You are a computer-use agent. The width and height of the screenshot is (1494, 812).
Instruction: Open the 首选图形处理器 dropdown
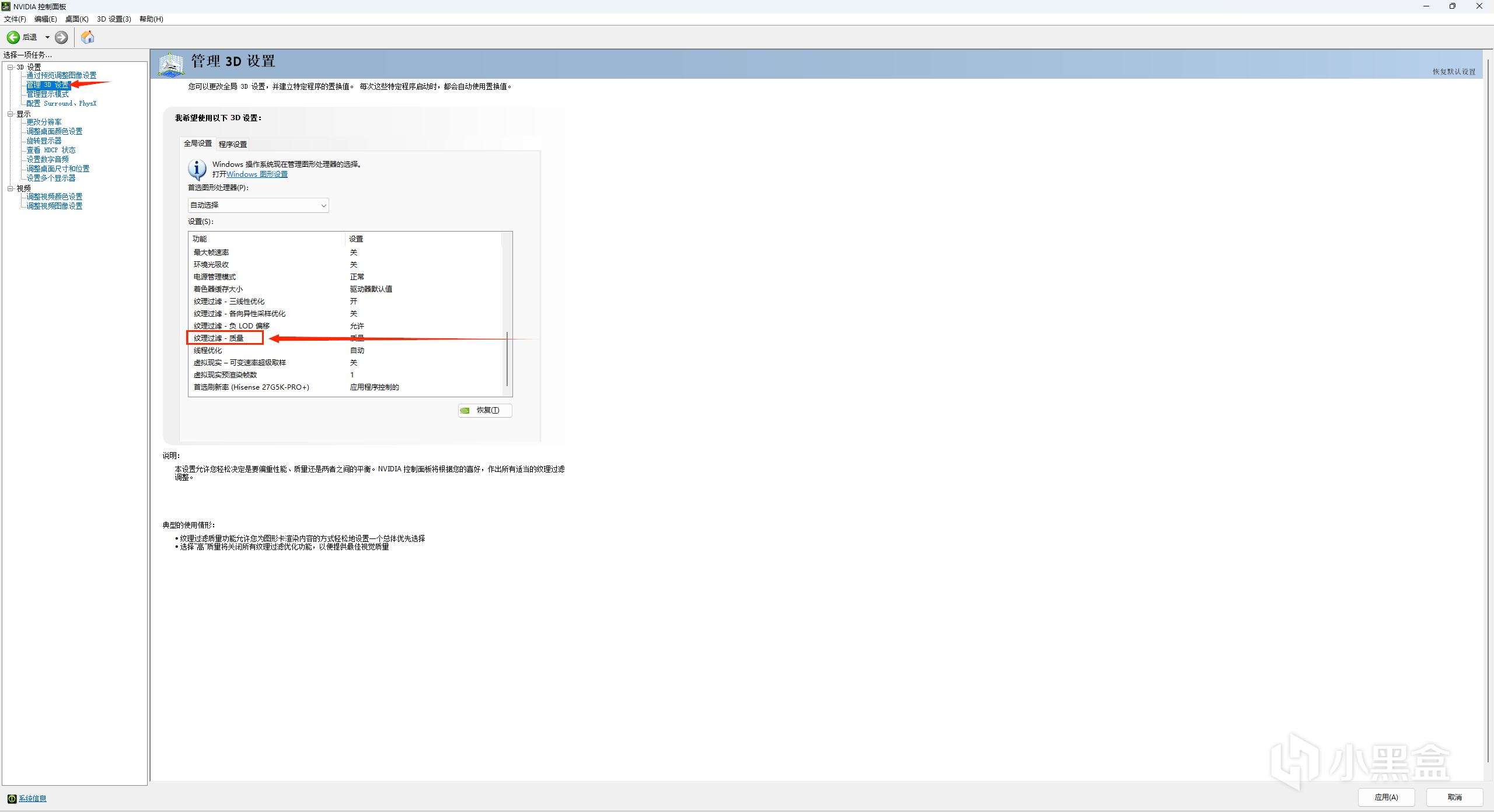click(x=258, y=205)
